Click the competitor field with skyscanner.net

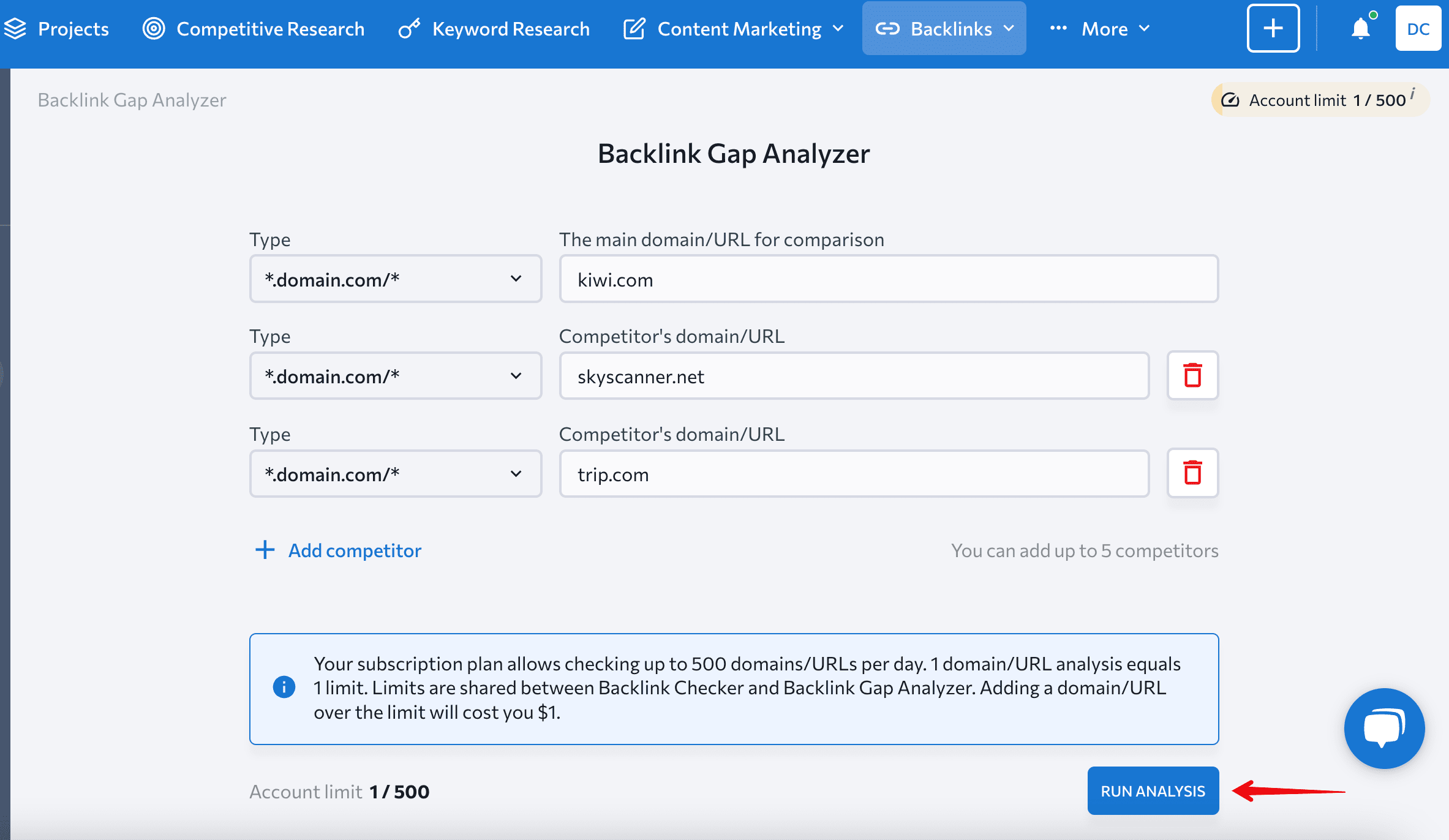coord(854,376)
